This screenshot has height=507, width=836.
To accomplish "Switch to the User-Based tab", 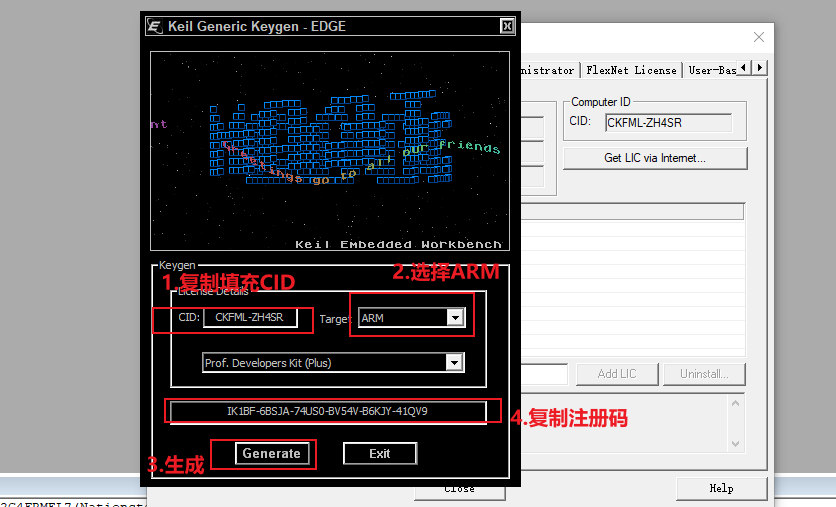I will (x=711, y=70).
